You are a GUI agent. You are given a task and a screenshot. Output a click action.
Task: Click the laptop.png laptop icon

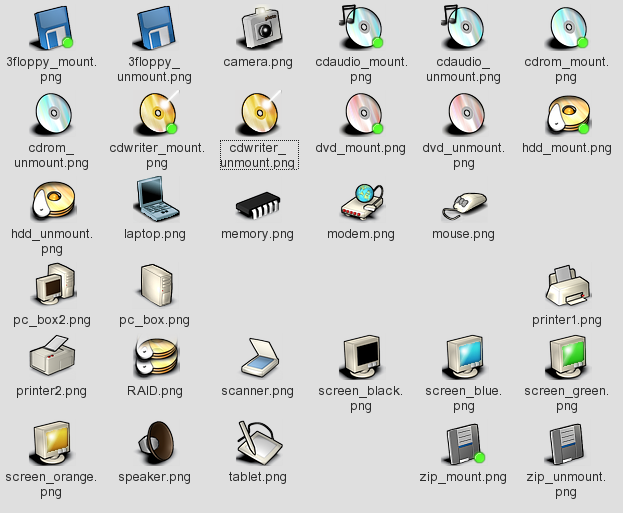(155, 199)
